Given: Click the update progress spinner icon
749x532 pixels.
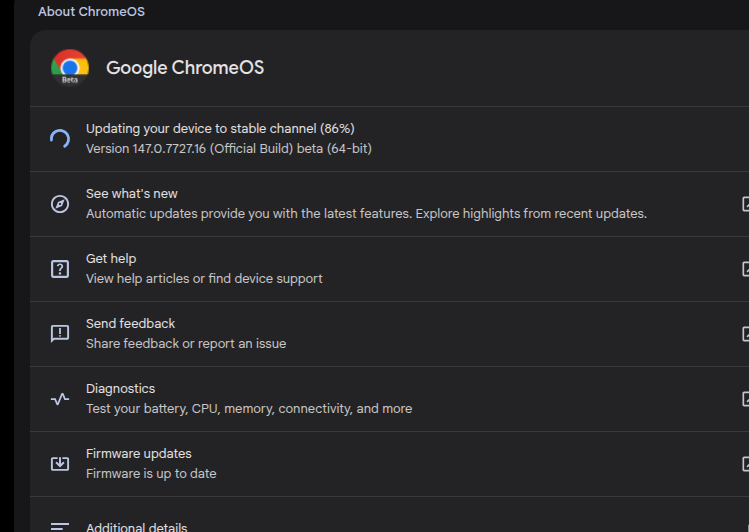Looking at the screenshot, I should pos(60,139).
